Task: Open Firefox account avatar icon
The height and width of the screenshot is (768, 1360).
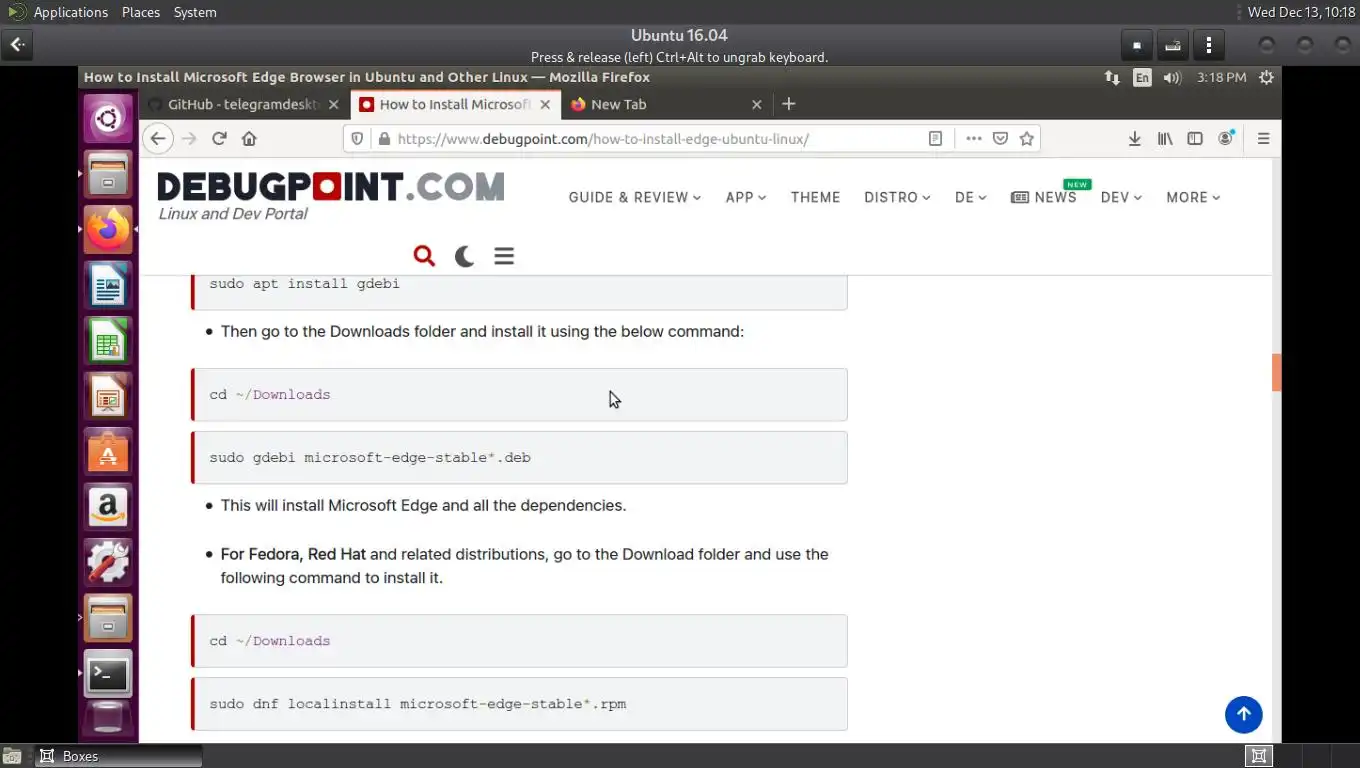Action: pos(1225,139)
